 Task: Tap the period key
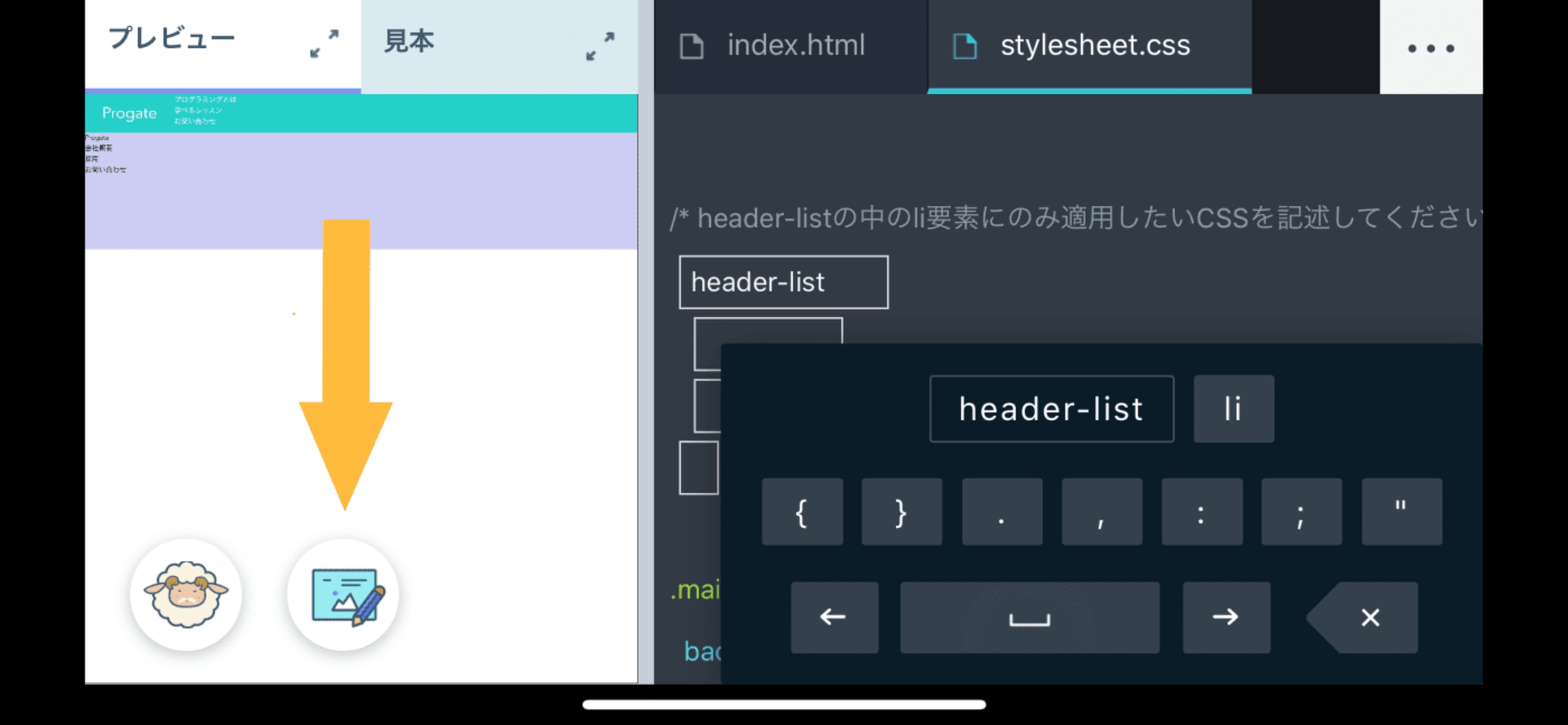tap(1002, 513)
